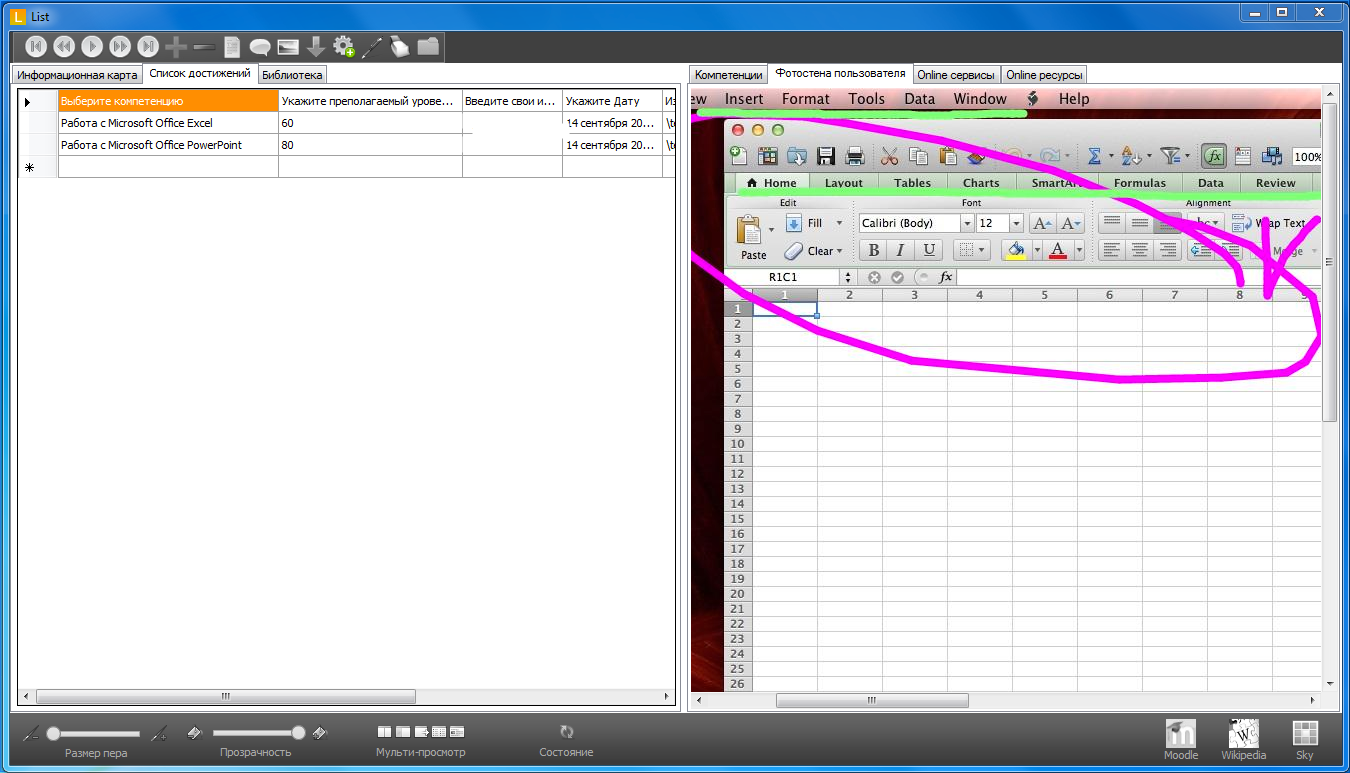
Task: Switch to Online ресурсы tab
Action: [x=1044, y=75]
